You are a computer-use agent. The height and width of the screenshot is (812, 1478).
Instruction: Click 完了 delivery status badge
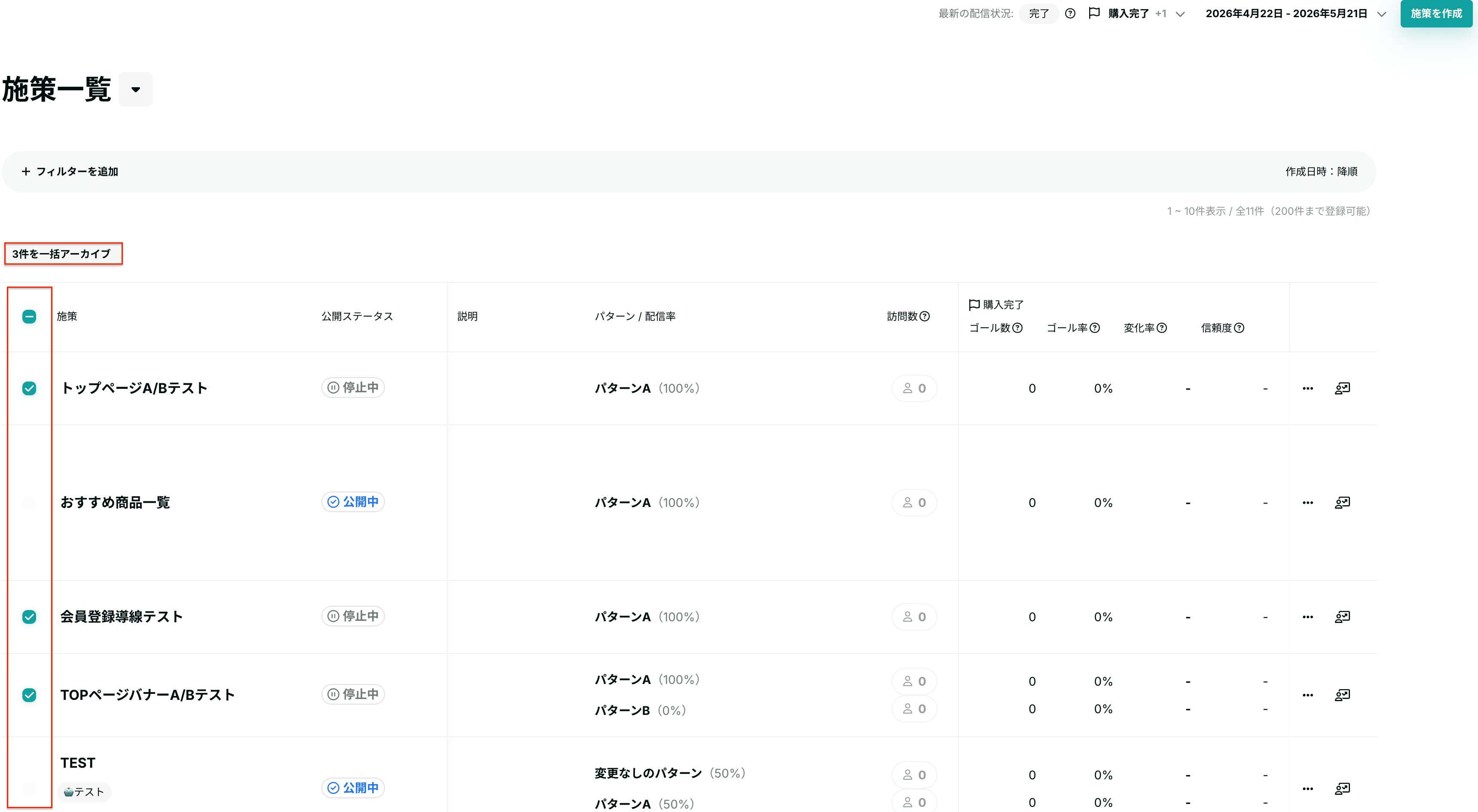[x=1038, y=13]
